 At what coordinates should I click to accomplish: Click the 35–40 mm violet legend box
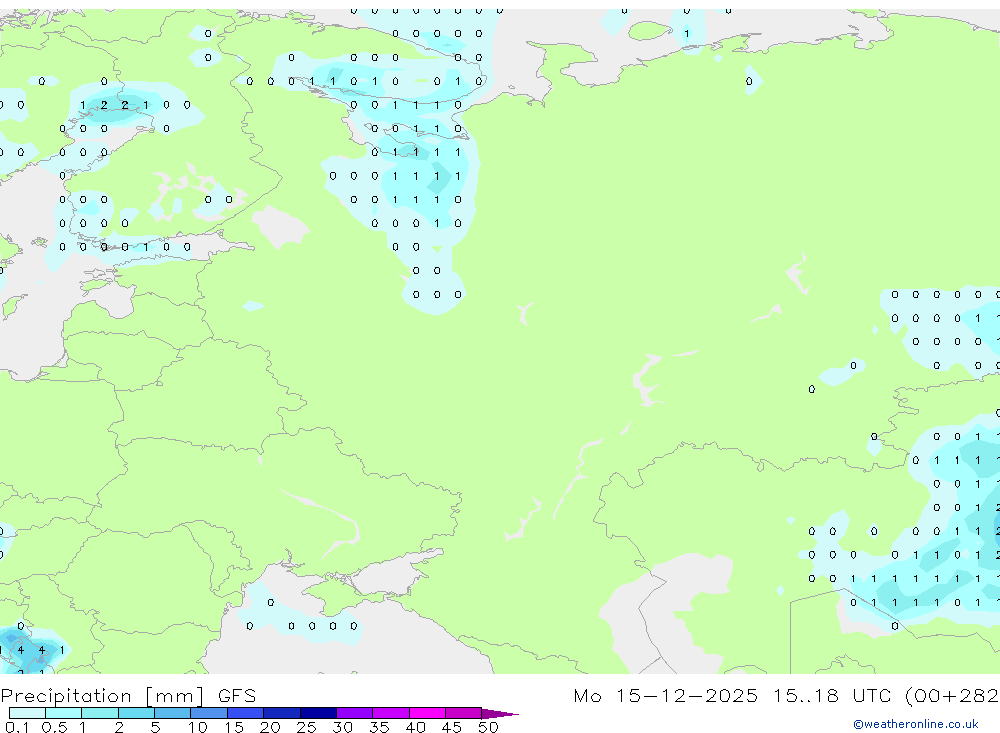coord(391,713)
